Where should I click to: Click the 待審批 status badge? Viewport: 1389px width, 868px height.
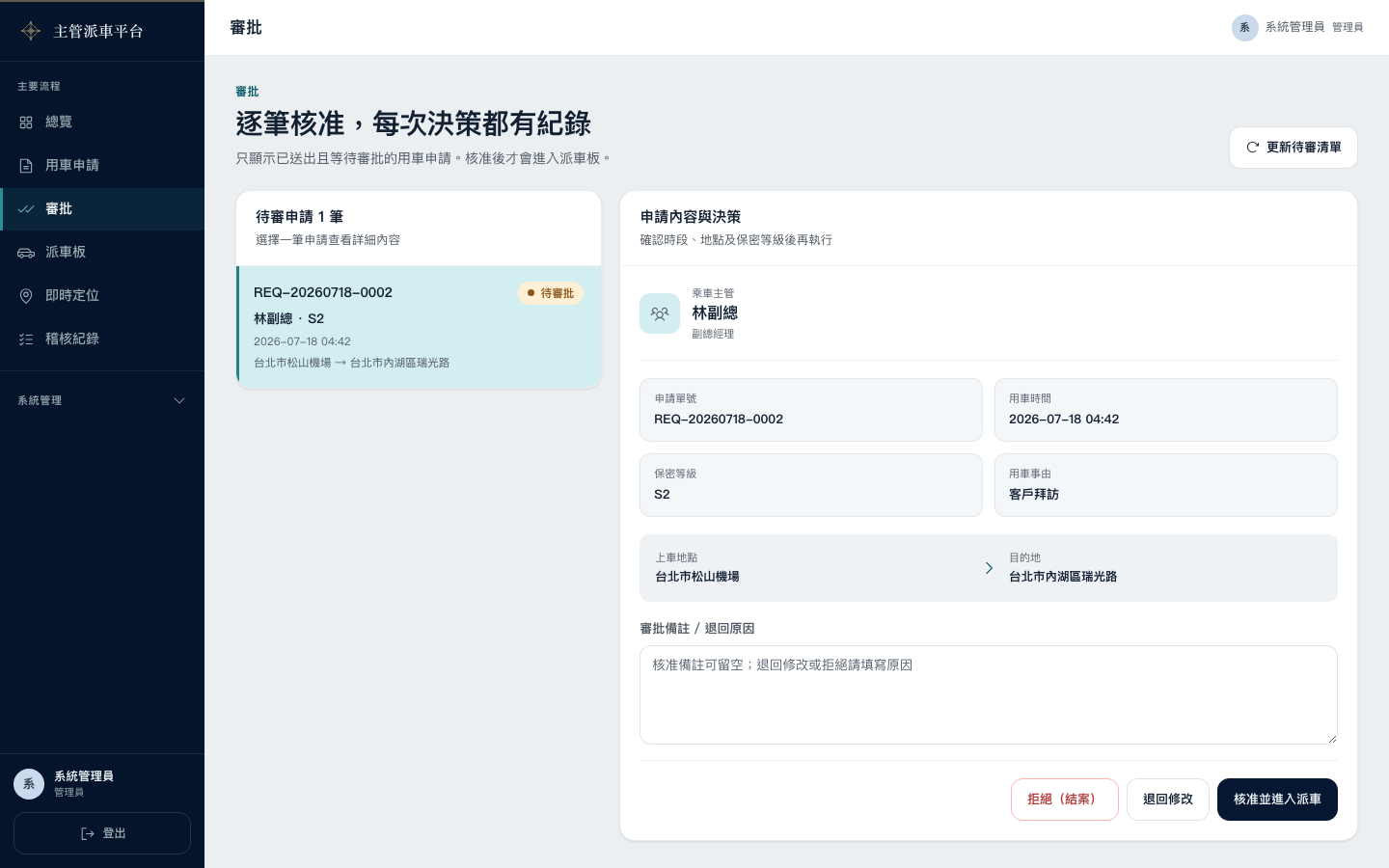point(551,293)
